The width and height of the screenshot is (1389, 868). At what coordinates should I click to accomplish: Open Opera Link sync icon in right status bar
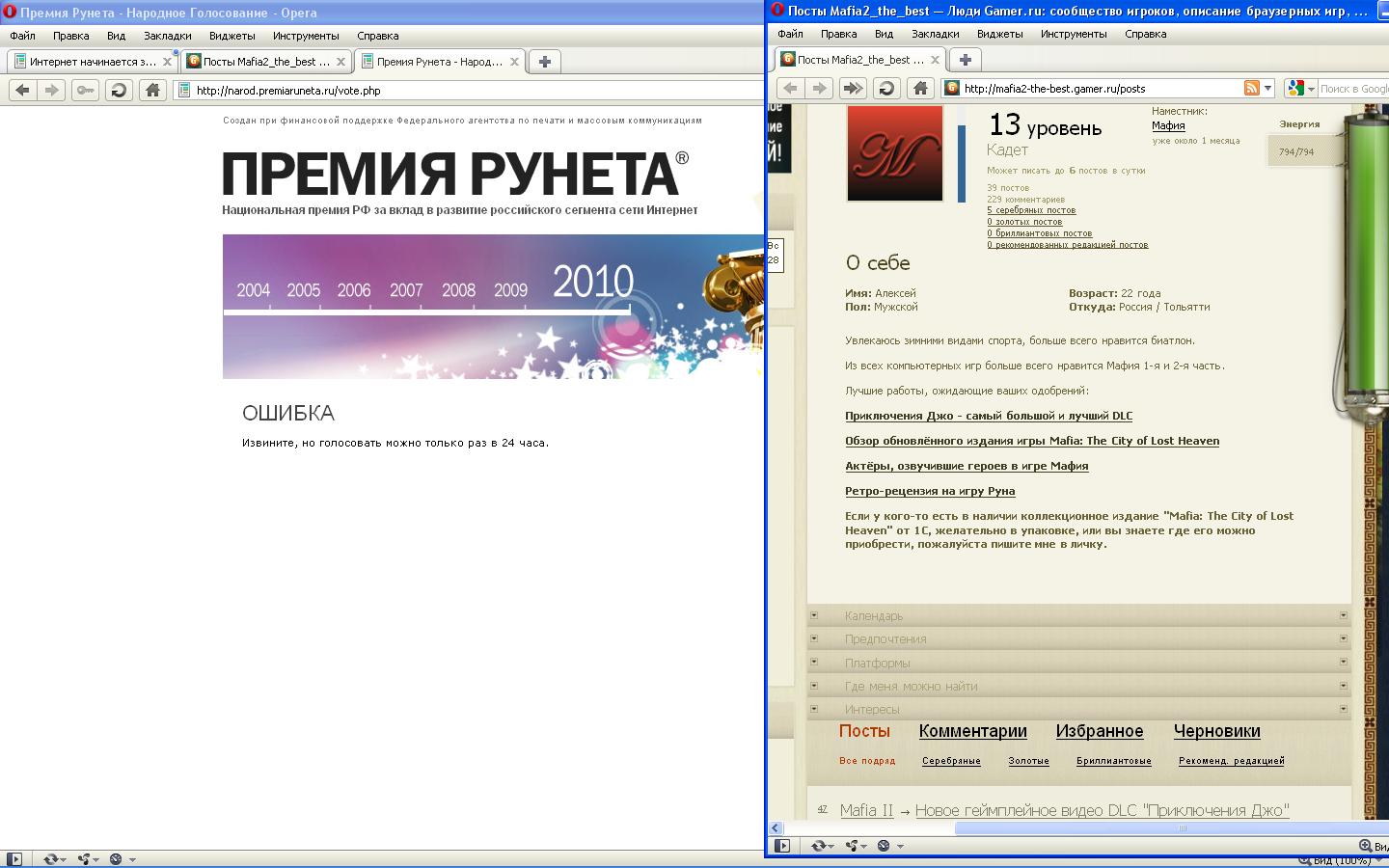tap(818, 846)
